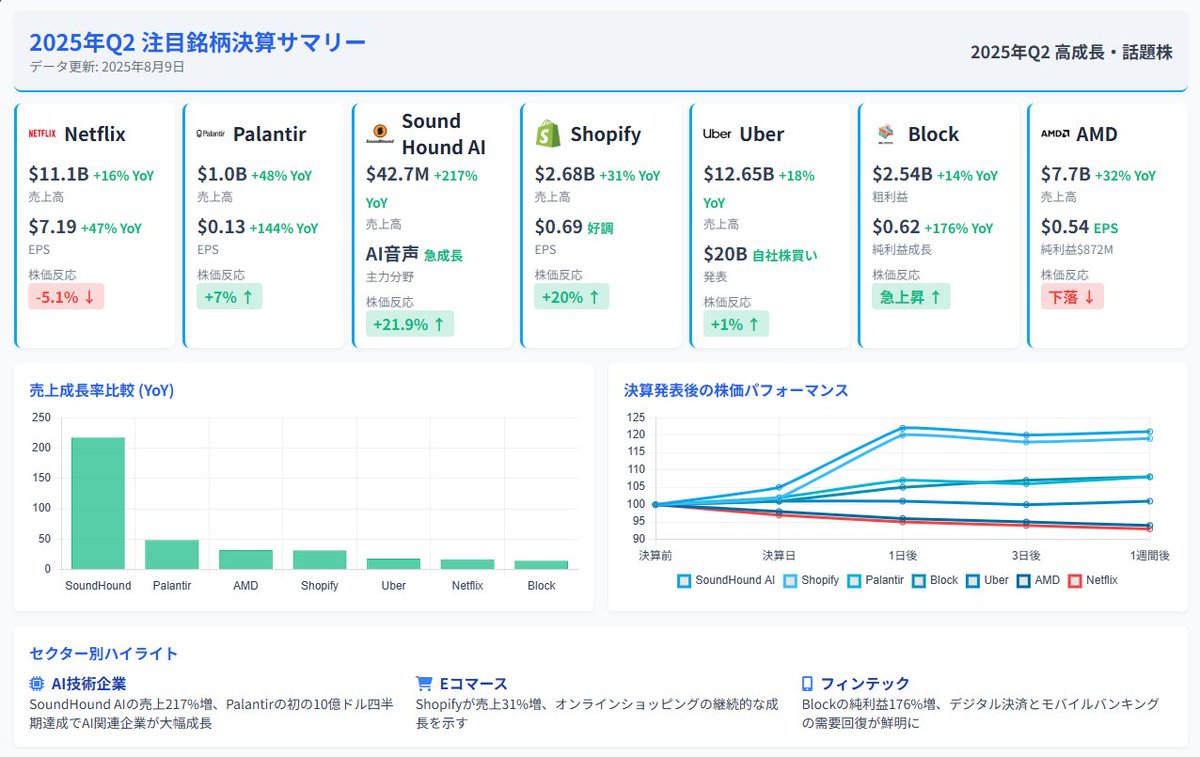Click the Shopify bag logo
1200x757 pixels.
tap(548, 134)
